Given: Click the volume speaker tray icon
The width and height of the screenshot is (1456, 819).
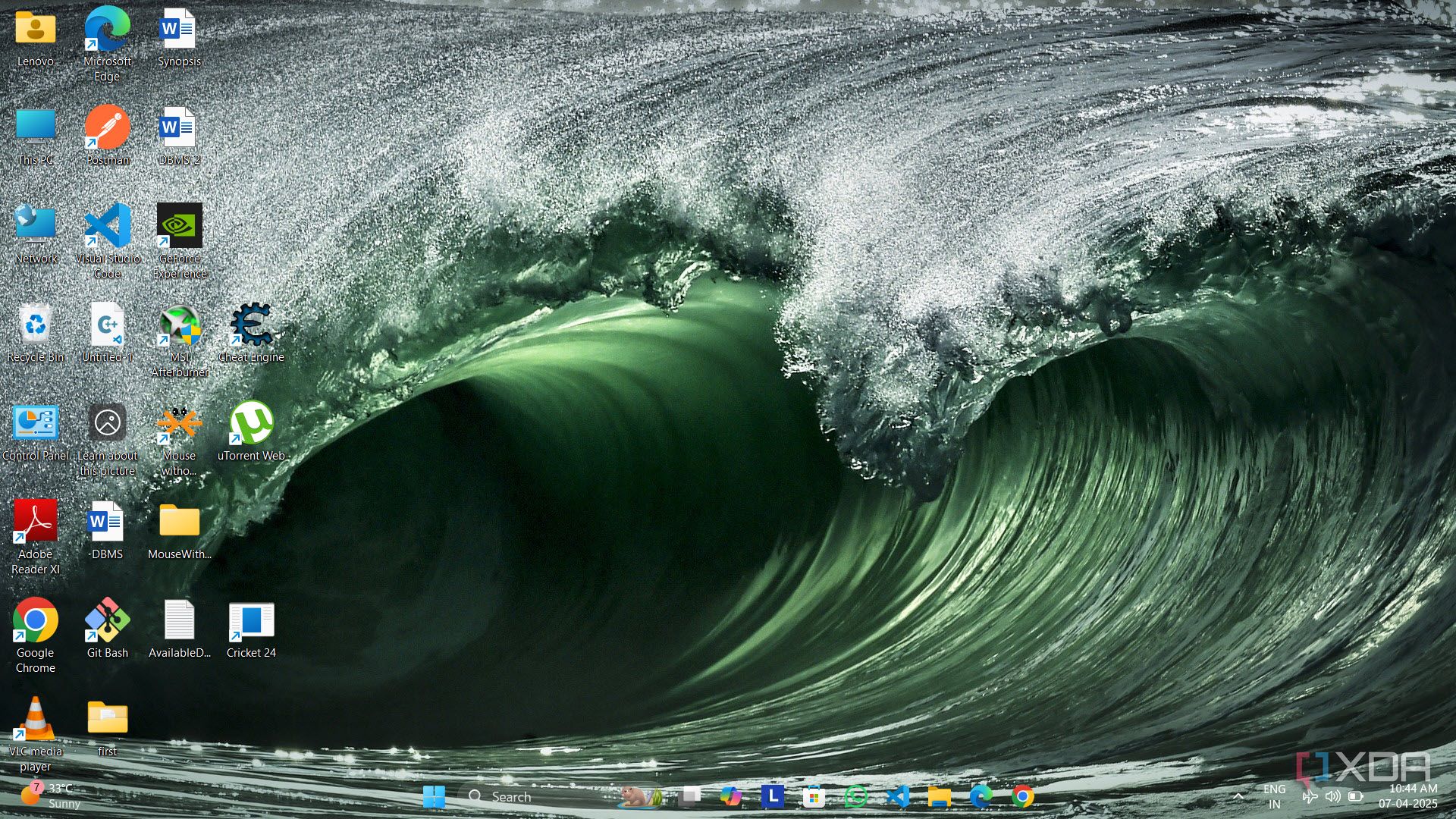Looking at the screenshot, I should coord(1332,796).
